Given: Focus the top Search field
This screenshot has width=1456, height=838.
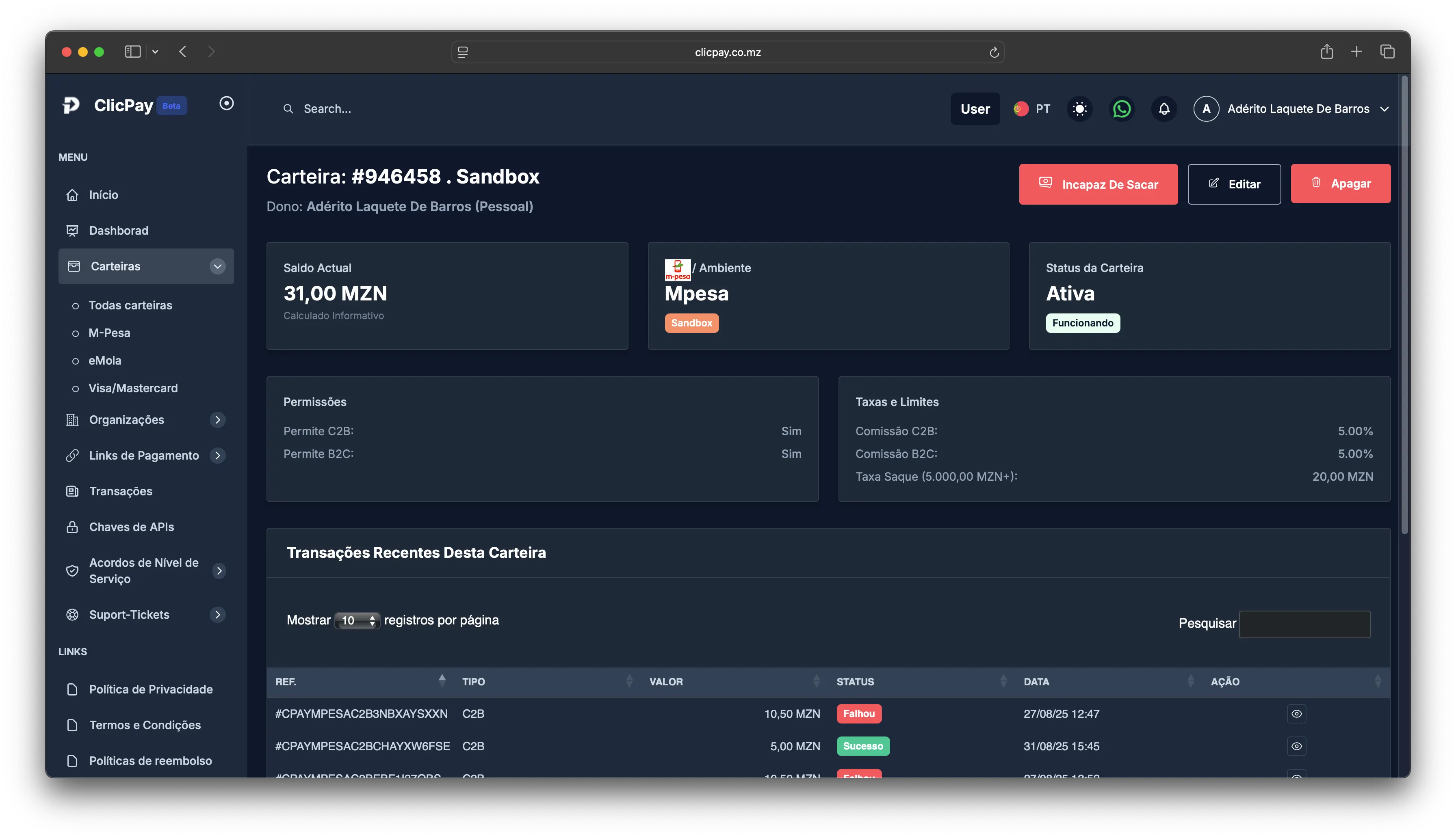Looking at the screenshot, I should (x=327, y=109).
